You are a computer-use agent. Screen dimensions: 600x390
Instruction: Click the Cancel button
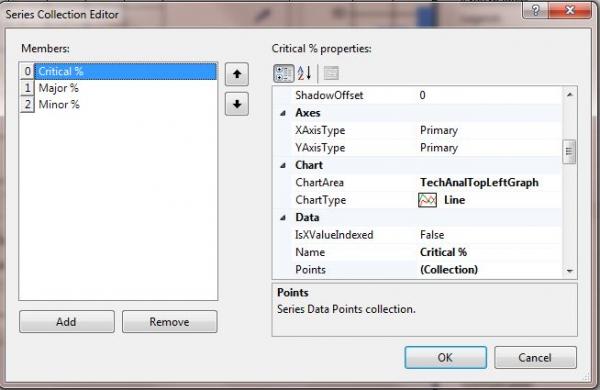click(x=535, y=357)
